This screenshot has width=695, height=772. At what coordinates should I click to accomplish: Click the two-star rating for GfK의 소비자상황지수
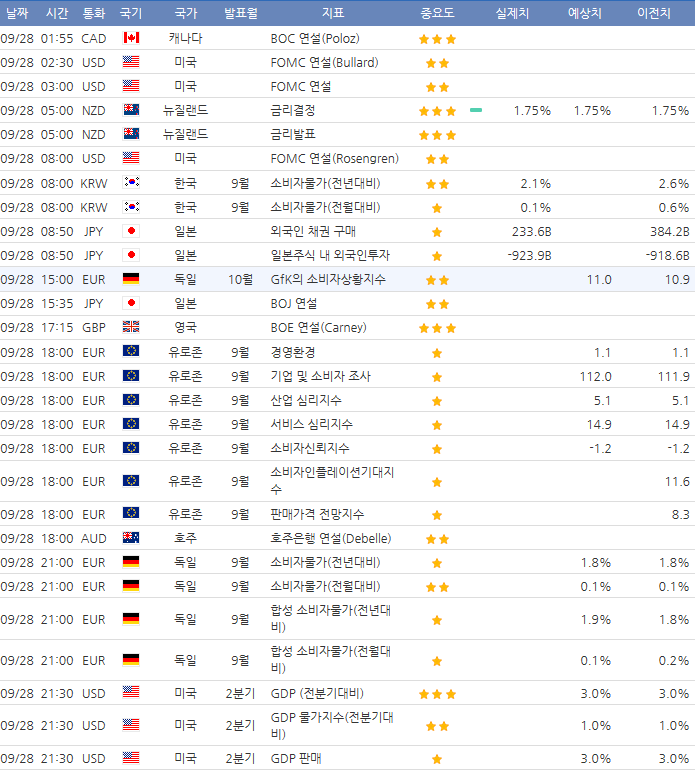(x=437, y=281)
